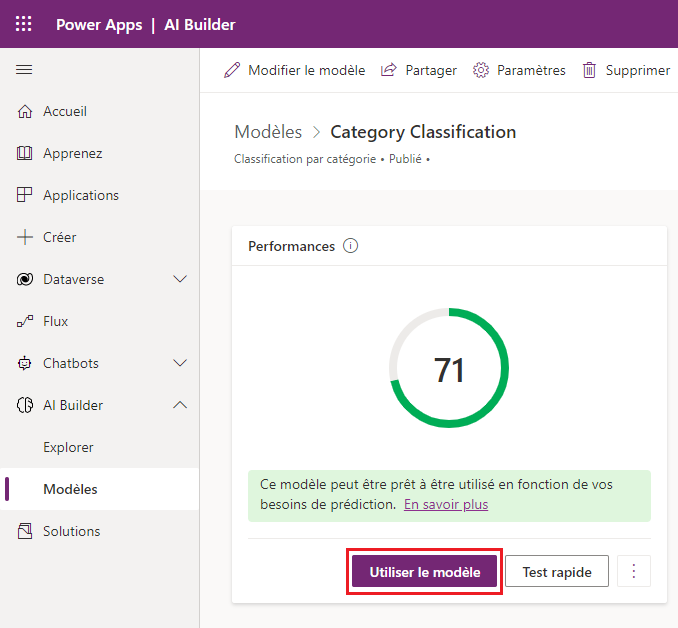
Task: Show Performances info tooltip icon
Action: tap(350, 246)
